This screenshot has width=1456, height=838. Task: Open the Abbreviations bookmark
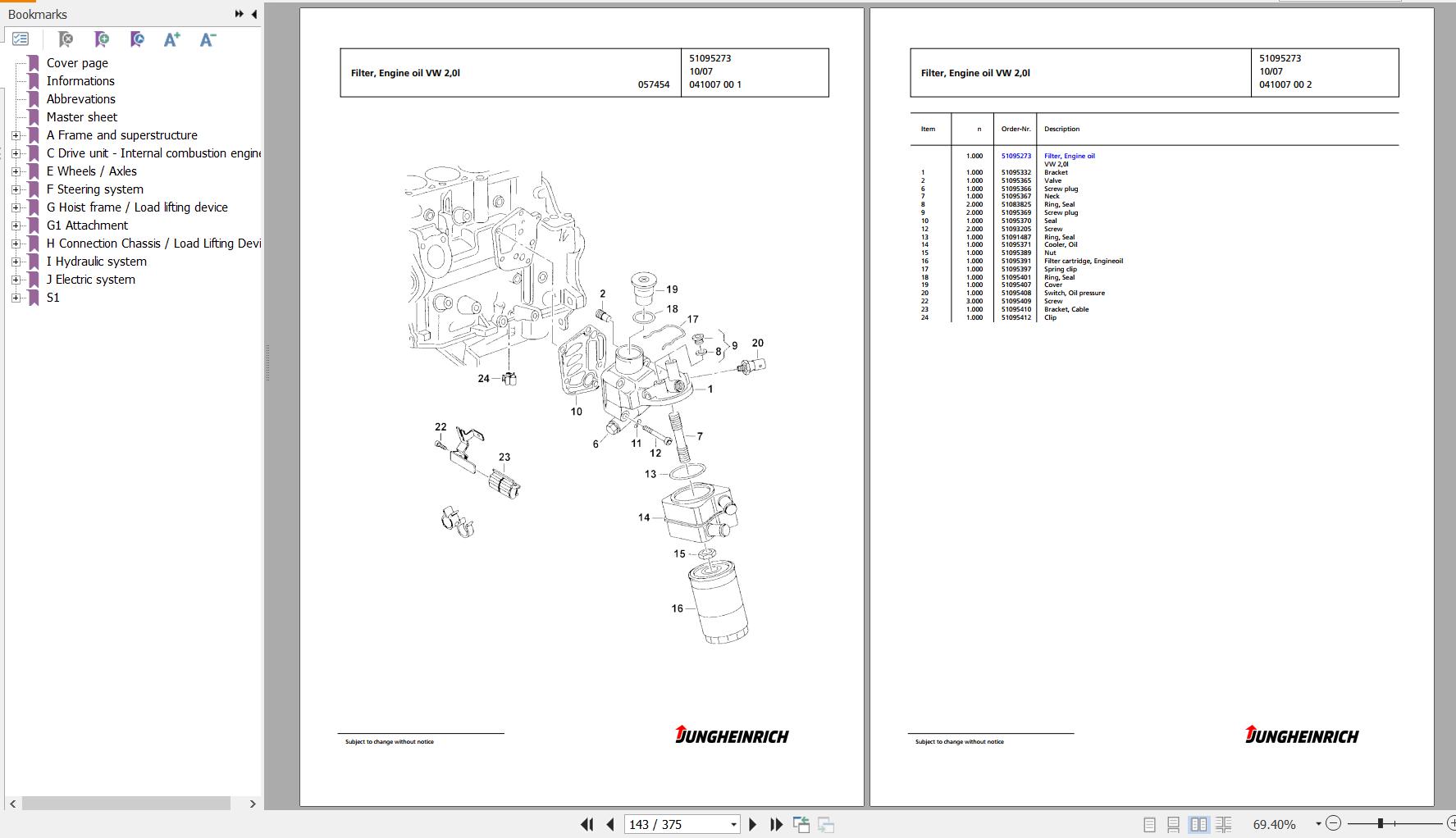pos(80,99)
